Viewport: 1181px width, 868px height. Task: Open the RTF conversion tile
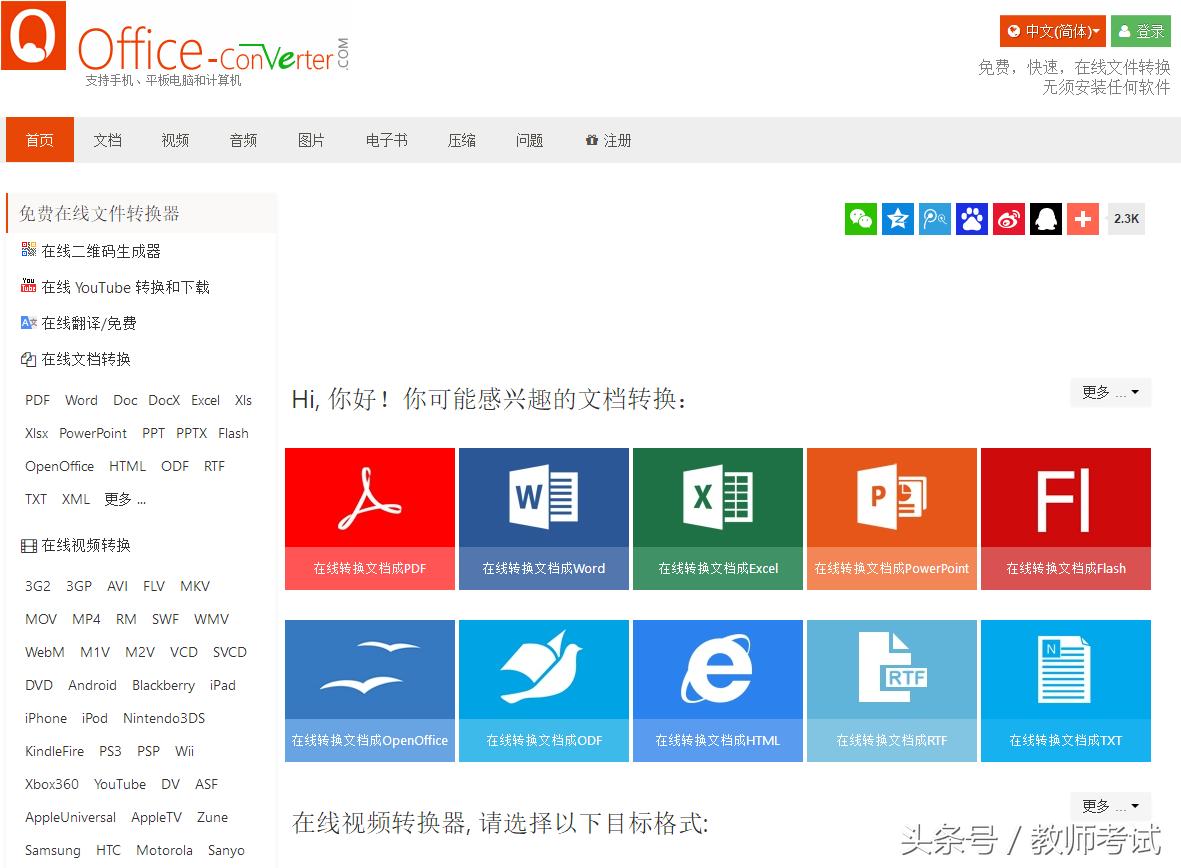pyautogui.click(x=892, y=691)
